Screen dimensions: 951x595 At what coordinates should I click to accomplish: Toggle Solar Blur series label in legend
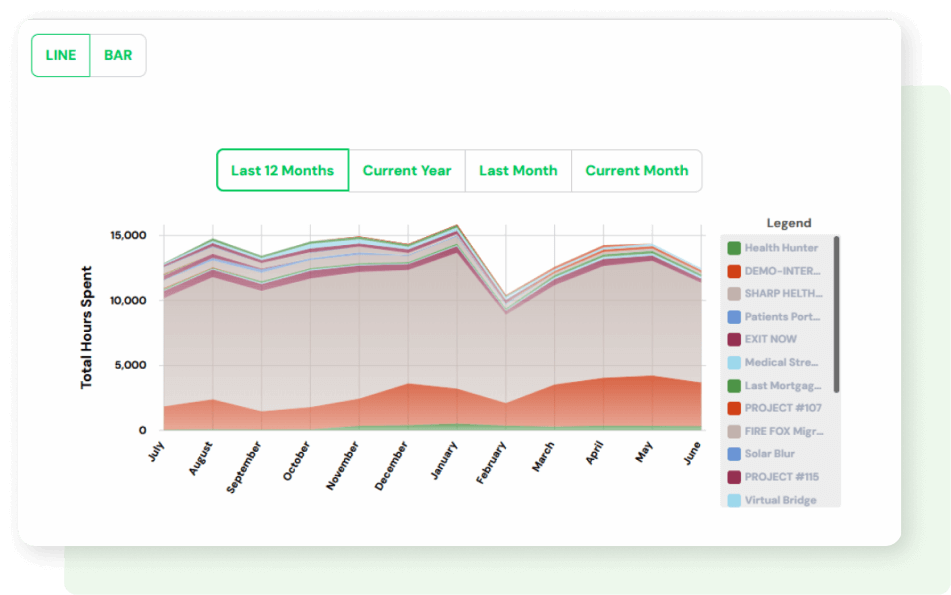point(770,454)
